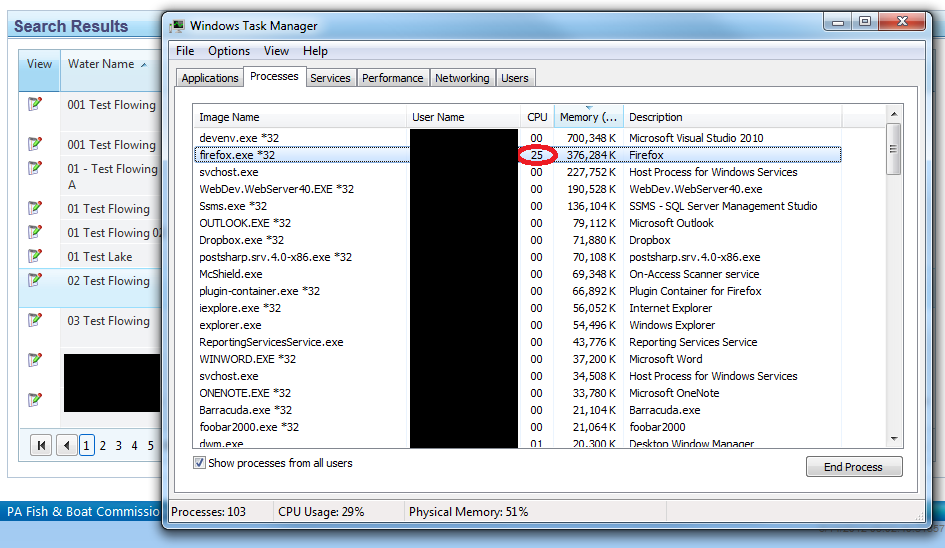Click the edit icon beside 001 Test Flowing first row
This screenshot has width=945, height=548.
pyautogui.click(x=35, y=104)
